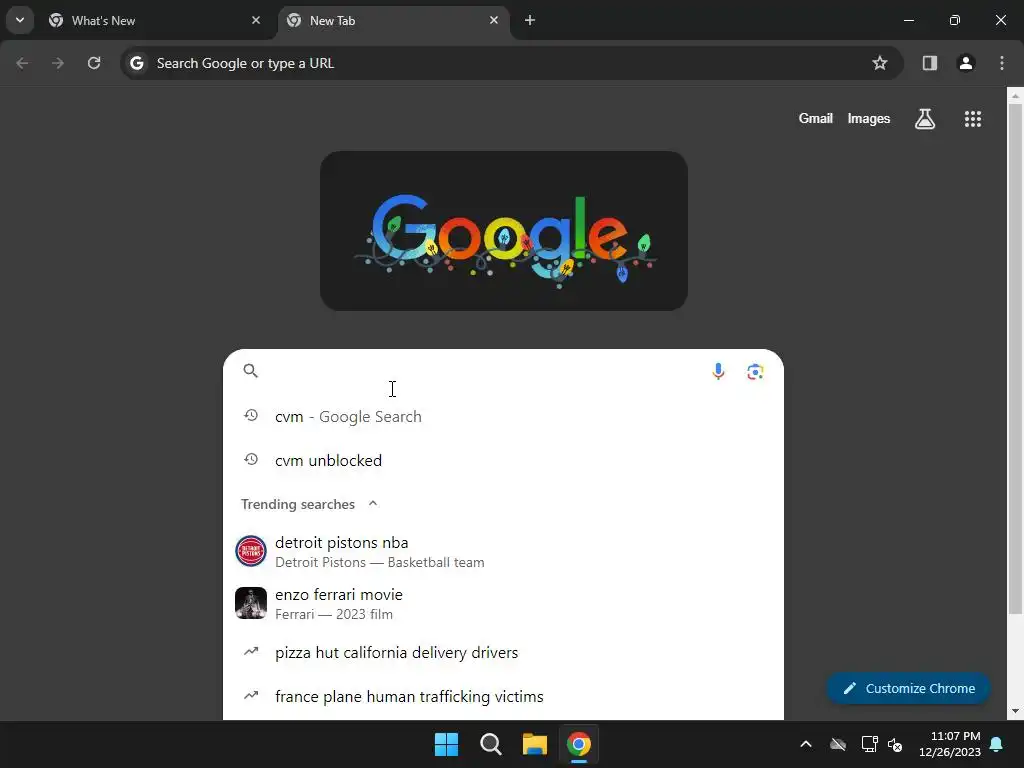Open the tab search dropdown arrow

click(20, 20)
